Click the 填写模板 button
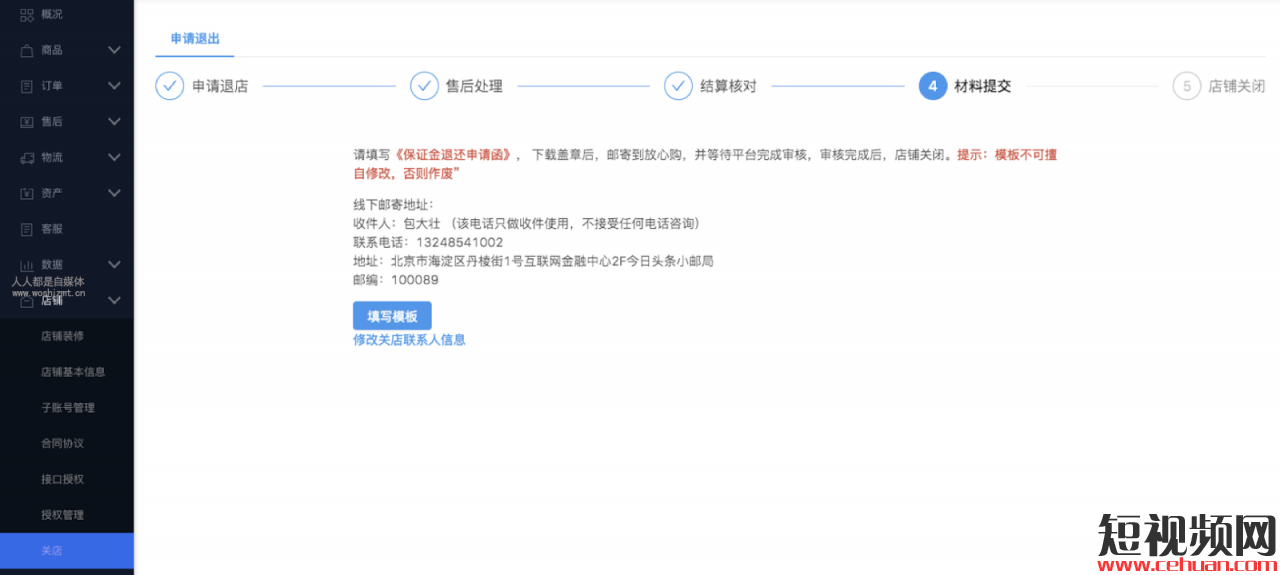This screenshot has height=575, width=1280. 392,316
